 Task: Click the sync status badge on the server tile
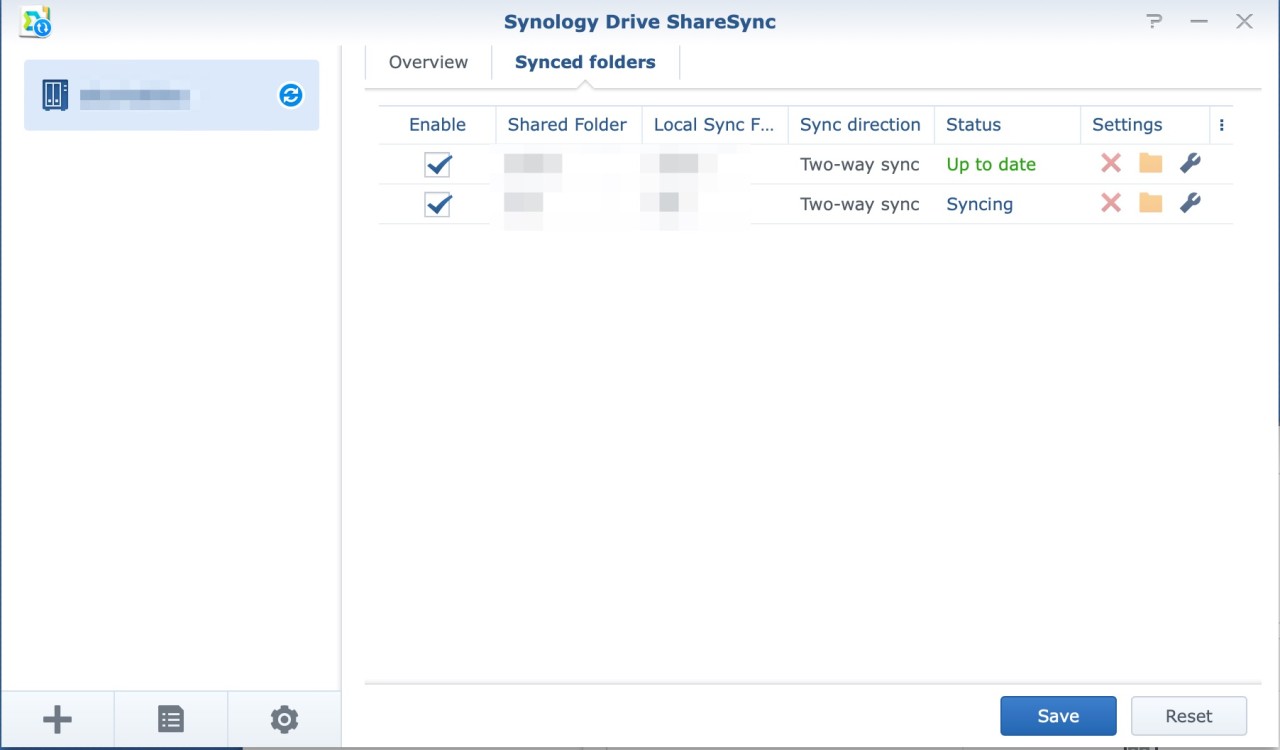pos(289,95)
